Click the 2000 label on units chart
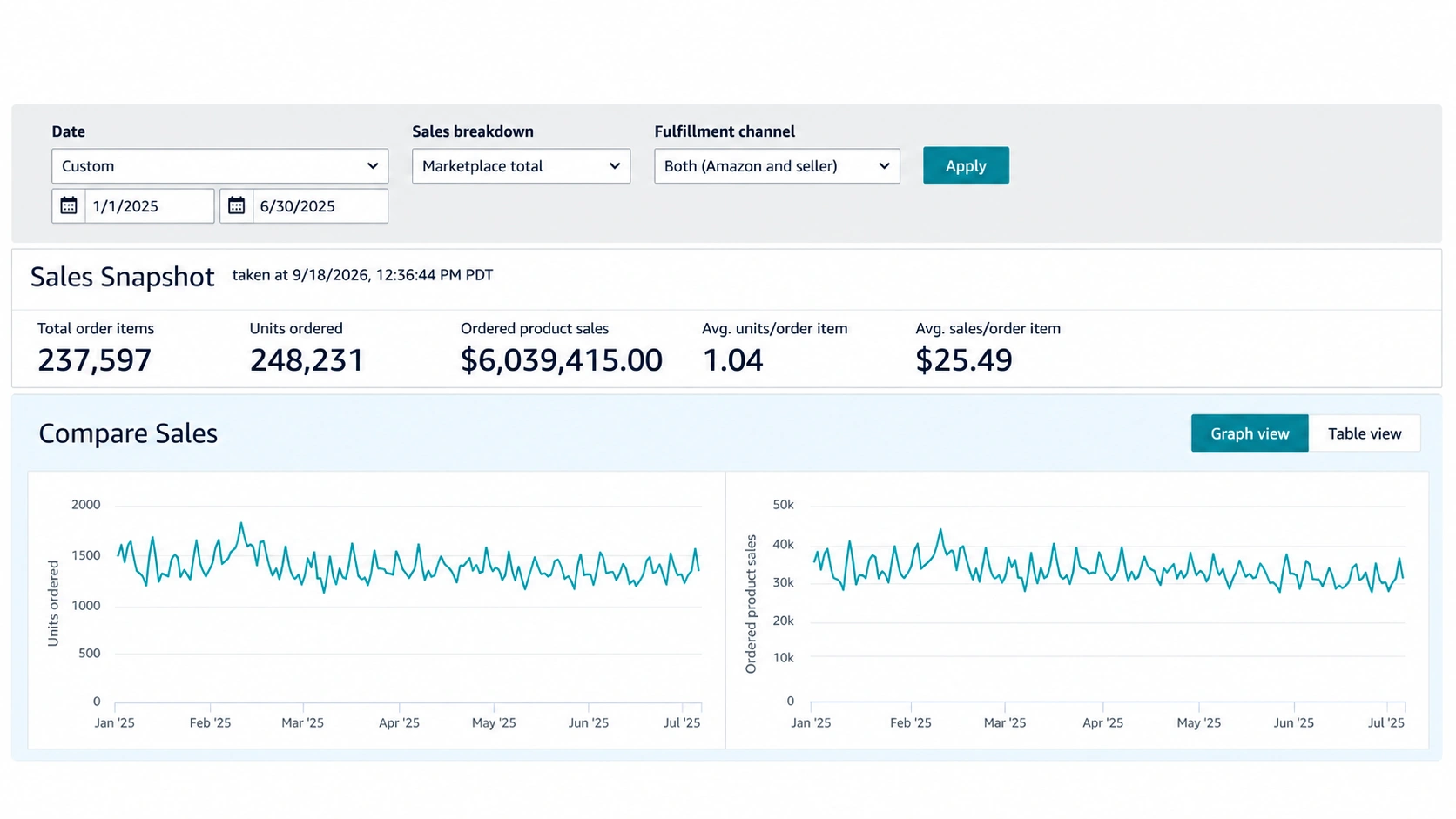 [86, 505]
